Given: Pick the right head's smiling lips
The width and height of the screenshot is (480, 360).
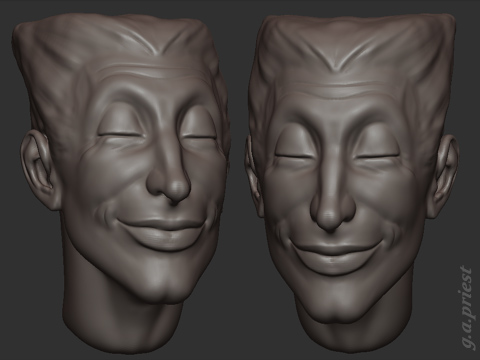Looking at the screenshot, I should tap(333, 258).
